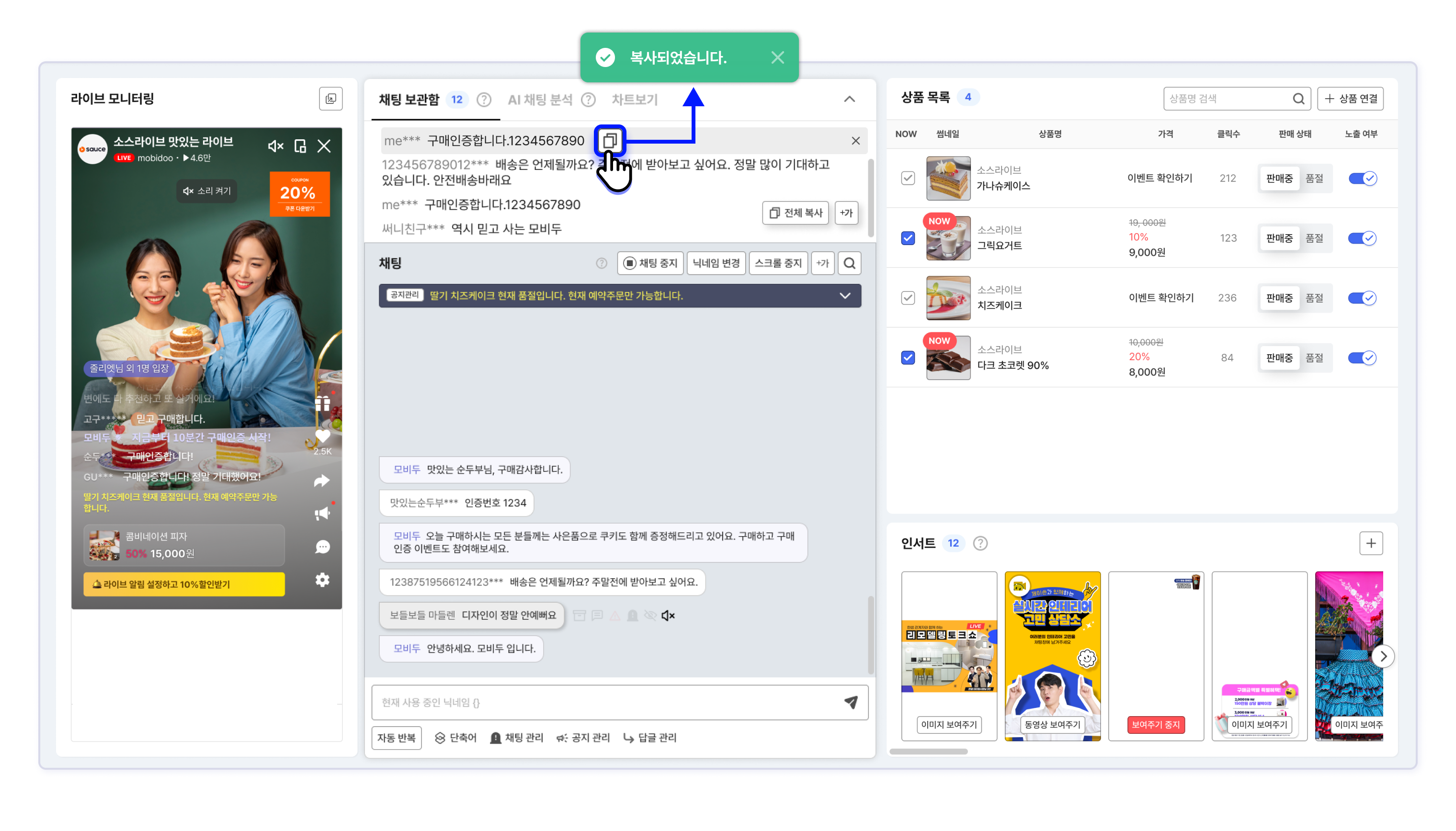This screenshot has width=1456, height=831.
Task: Collapse the 채팅 보관함 panel with the chevron
Action: (x=849, y=99)
